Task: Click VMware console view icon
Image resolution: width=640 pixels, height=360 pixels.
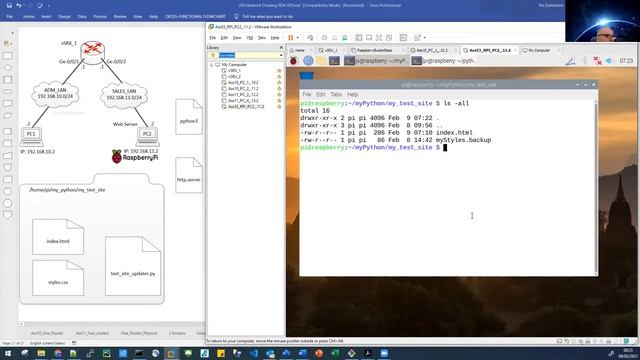Action: click(x=403, y=38)
